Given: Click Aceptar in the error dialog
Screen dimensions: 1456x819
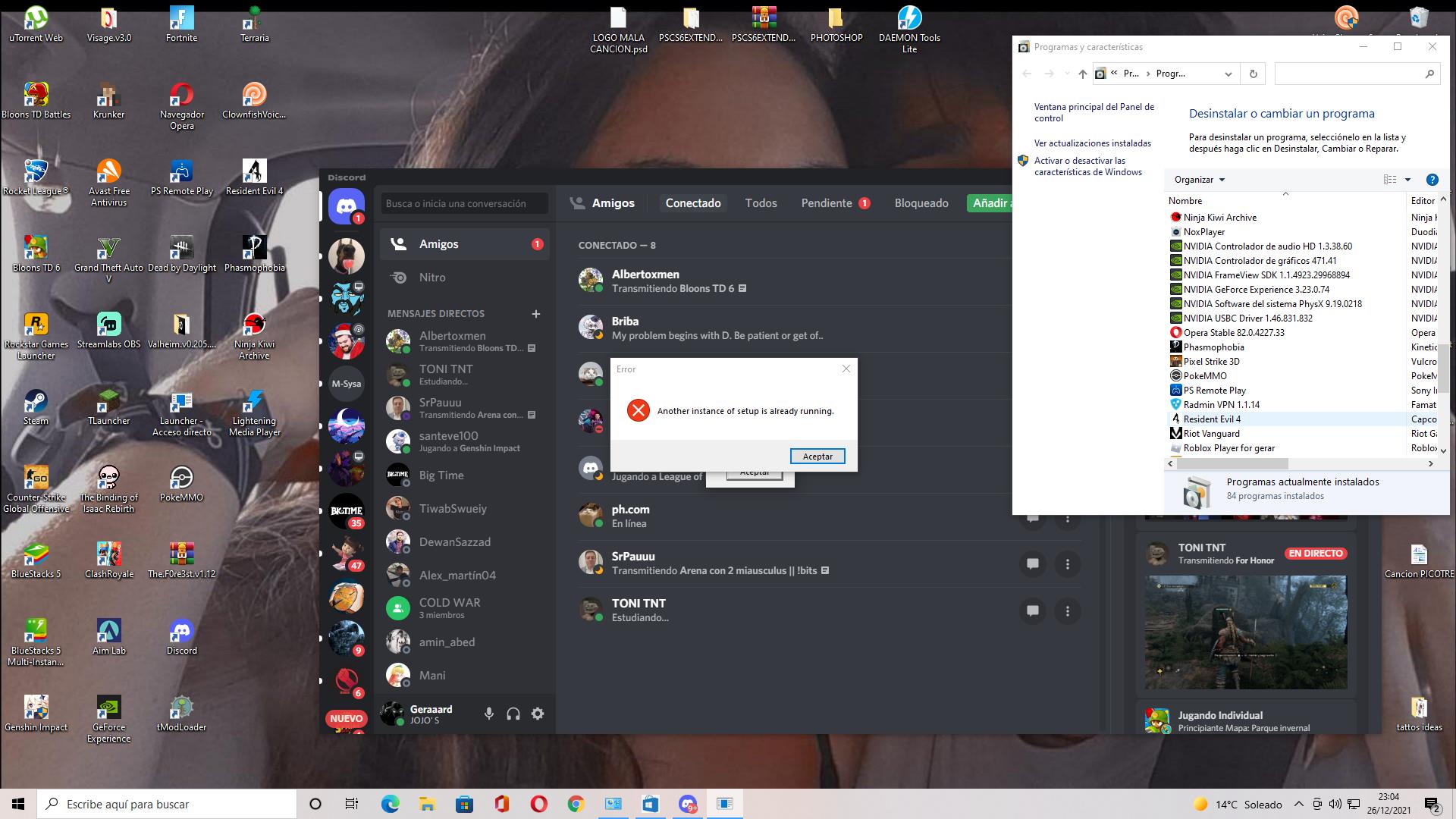Looking at the screenshot, I should 817,457.
